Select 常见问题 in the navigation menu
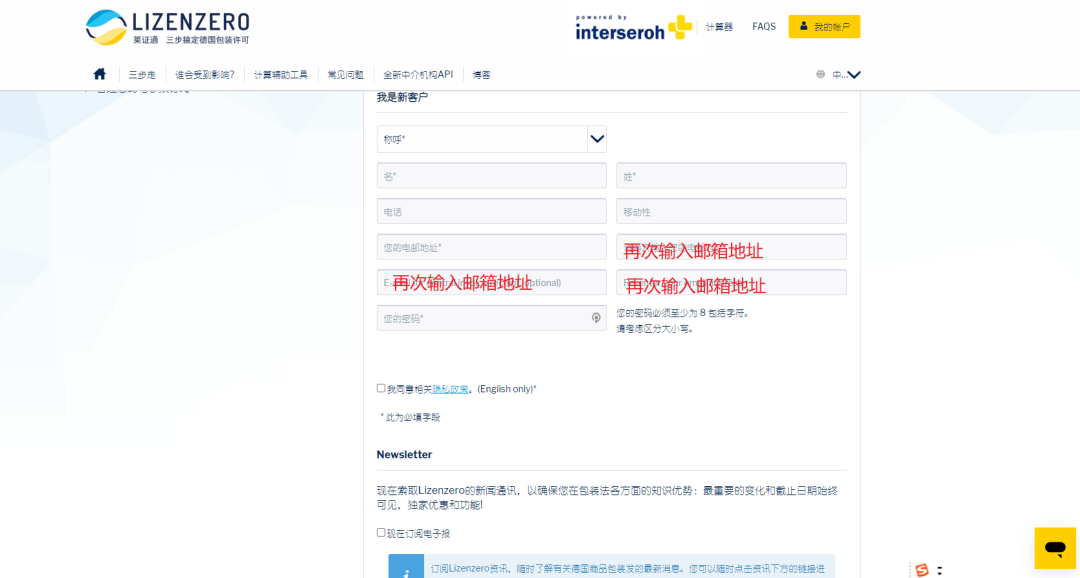1080x578 pixels. pos(345,74)
